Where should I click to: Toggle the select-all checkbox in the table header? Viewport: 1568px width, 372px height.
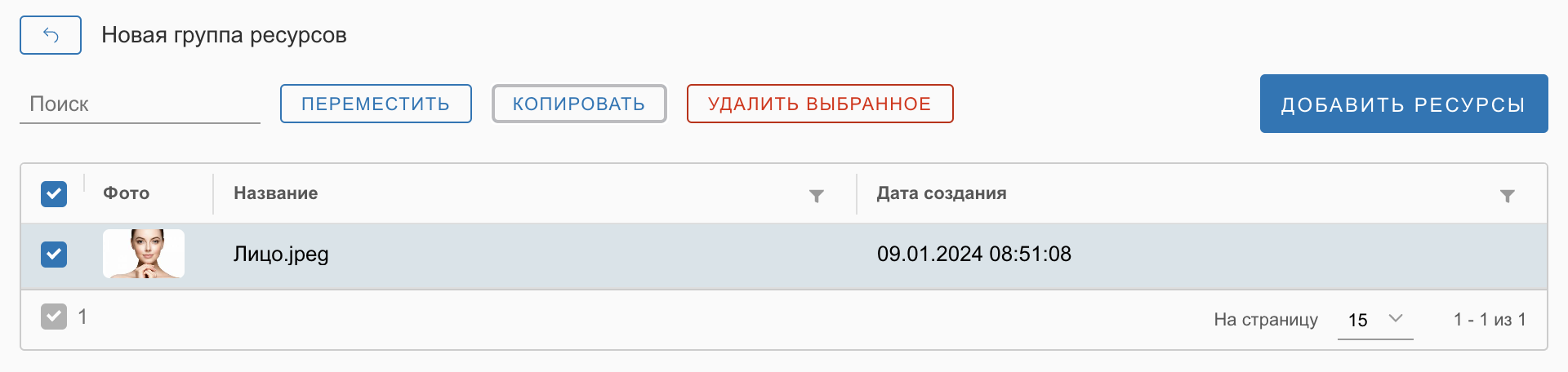pos(54,194)
